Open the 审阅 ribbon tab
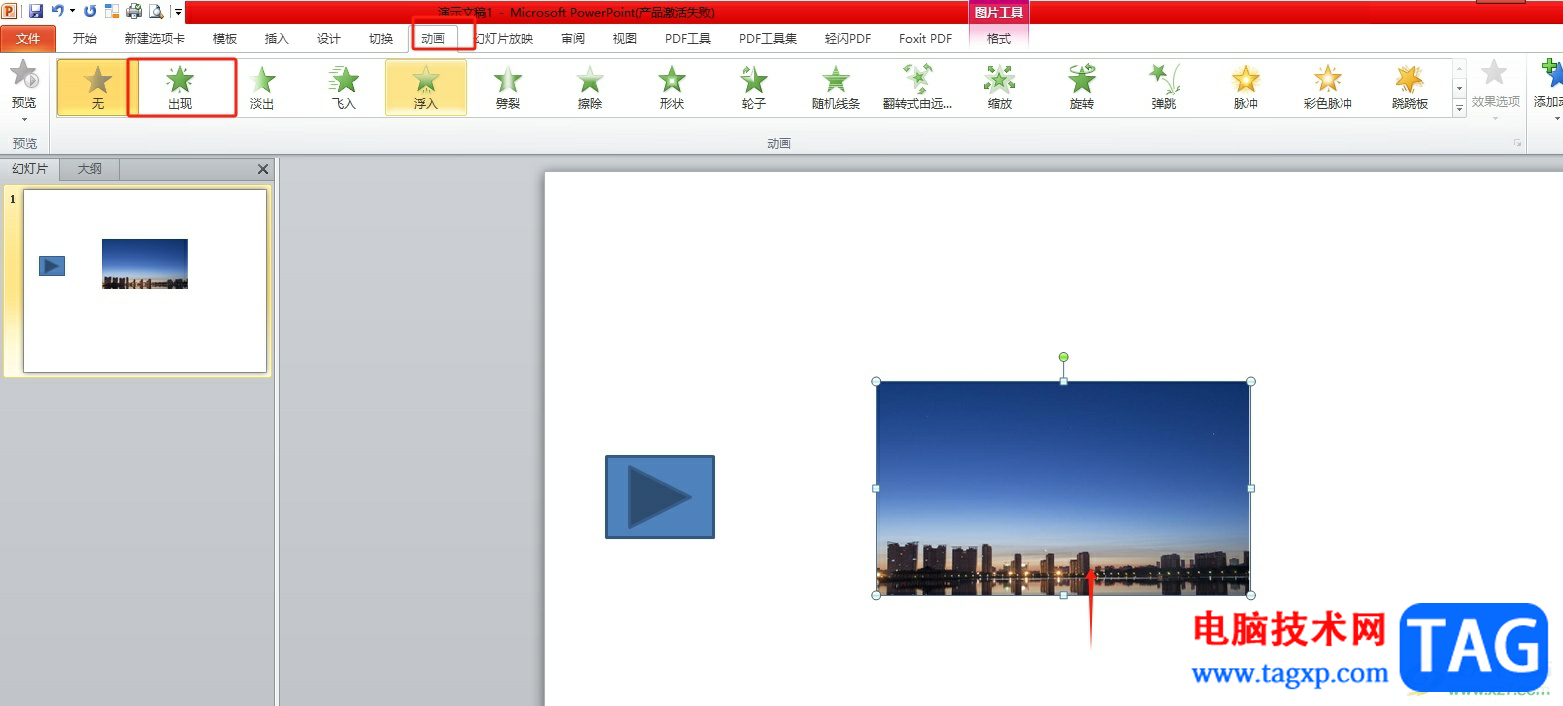The width and height of the screenshot is (1563, 706). (573, 39)
